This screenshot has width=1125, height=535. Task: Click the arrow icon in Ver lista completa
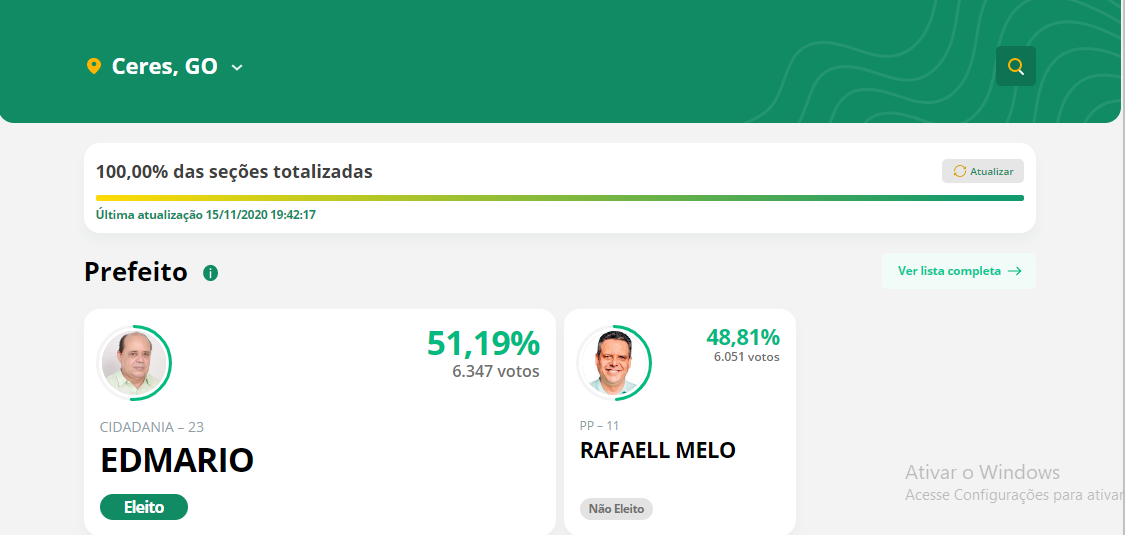click(x=1015, y=271)
